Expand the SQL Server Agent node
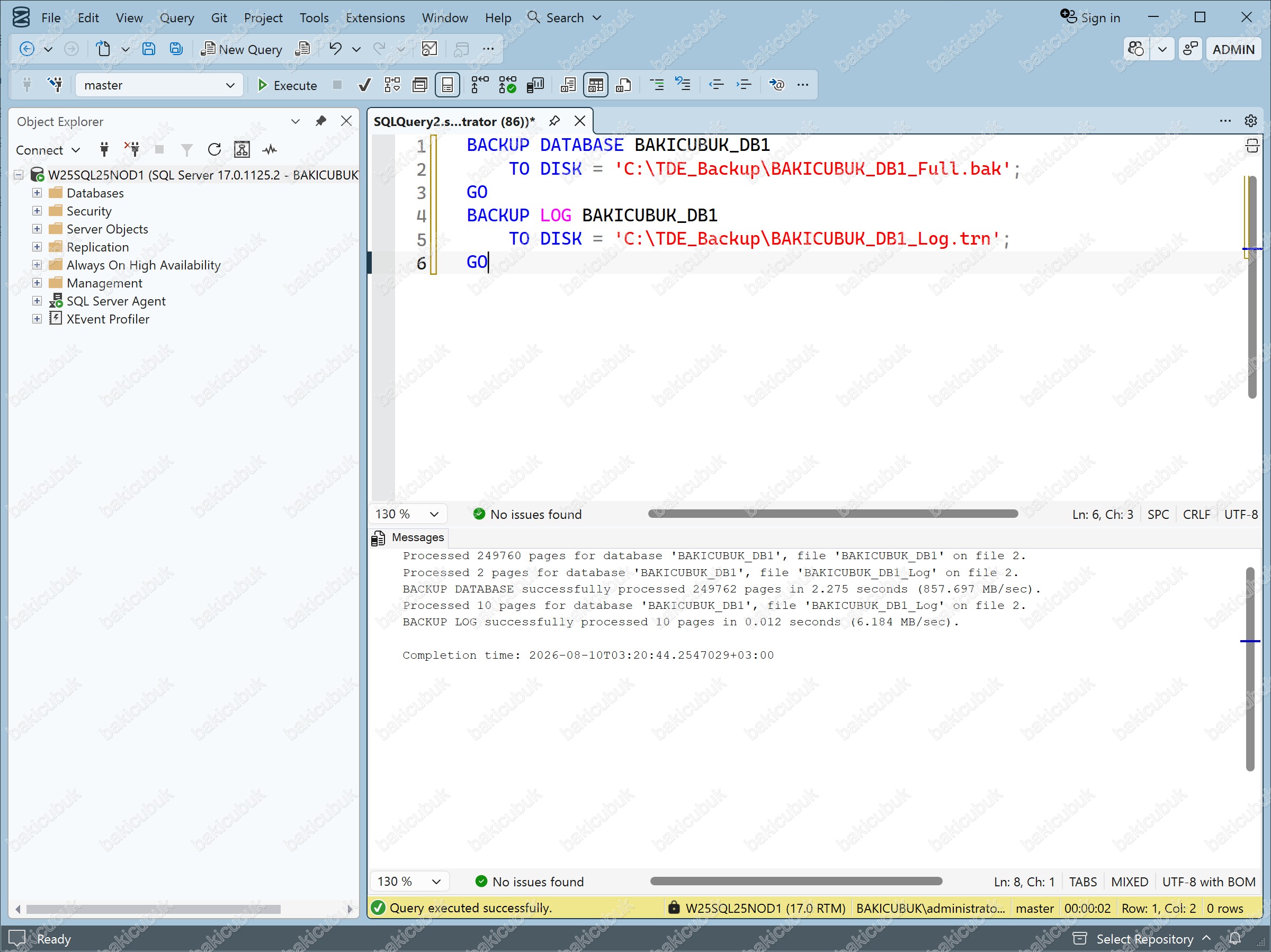 coord(37,301)
